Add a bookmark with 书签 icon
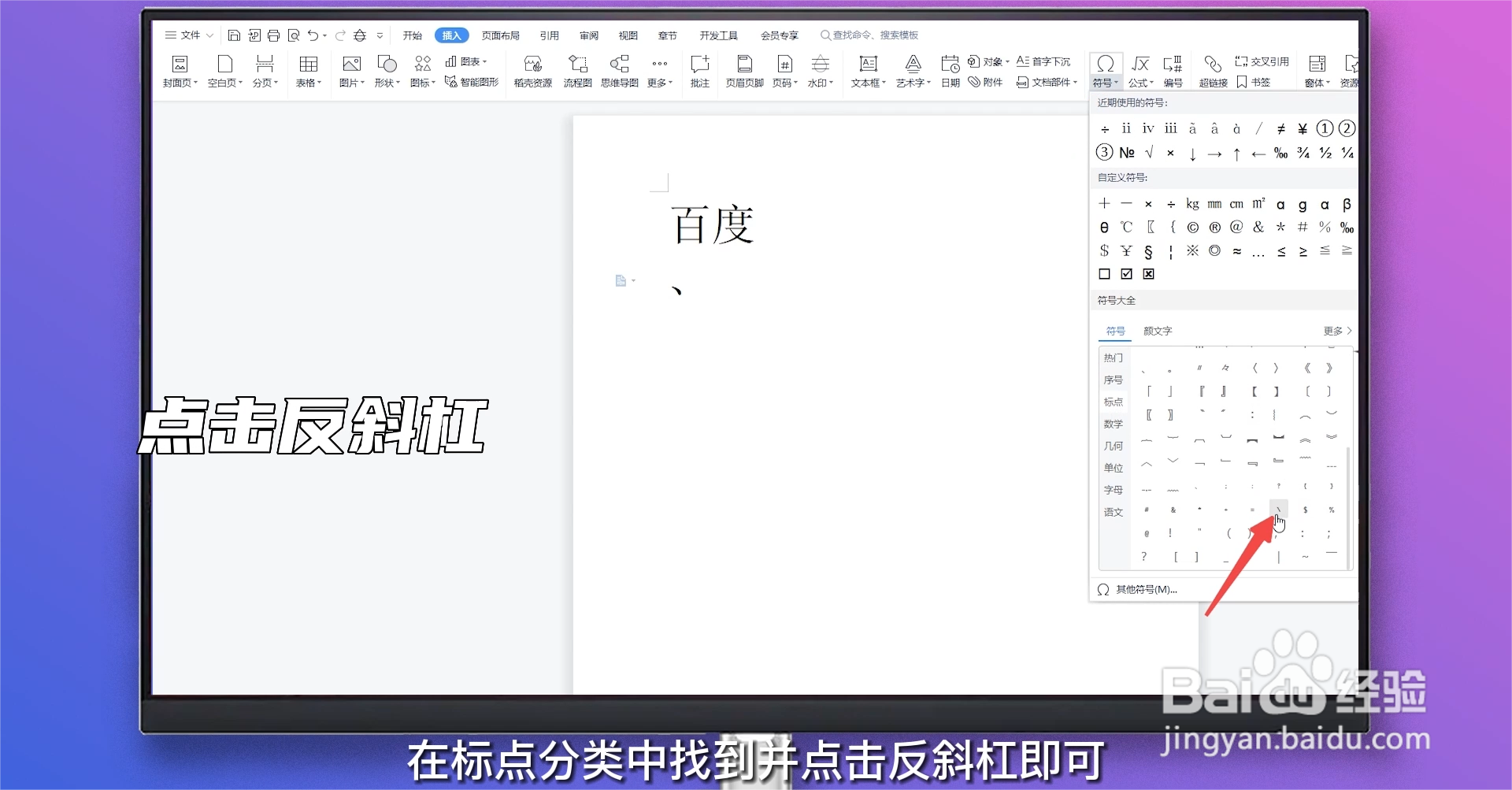Viewport: 1512px width, 790px height. point(1254,81)
